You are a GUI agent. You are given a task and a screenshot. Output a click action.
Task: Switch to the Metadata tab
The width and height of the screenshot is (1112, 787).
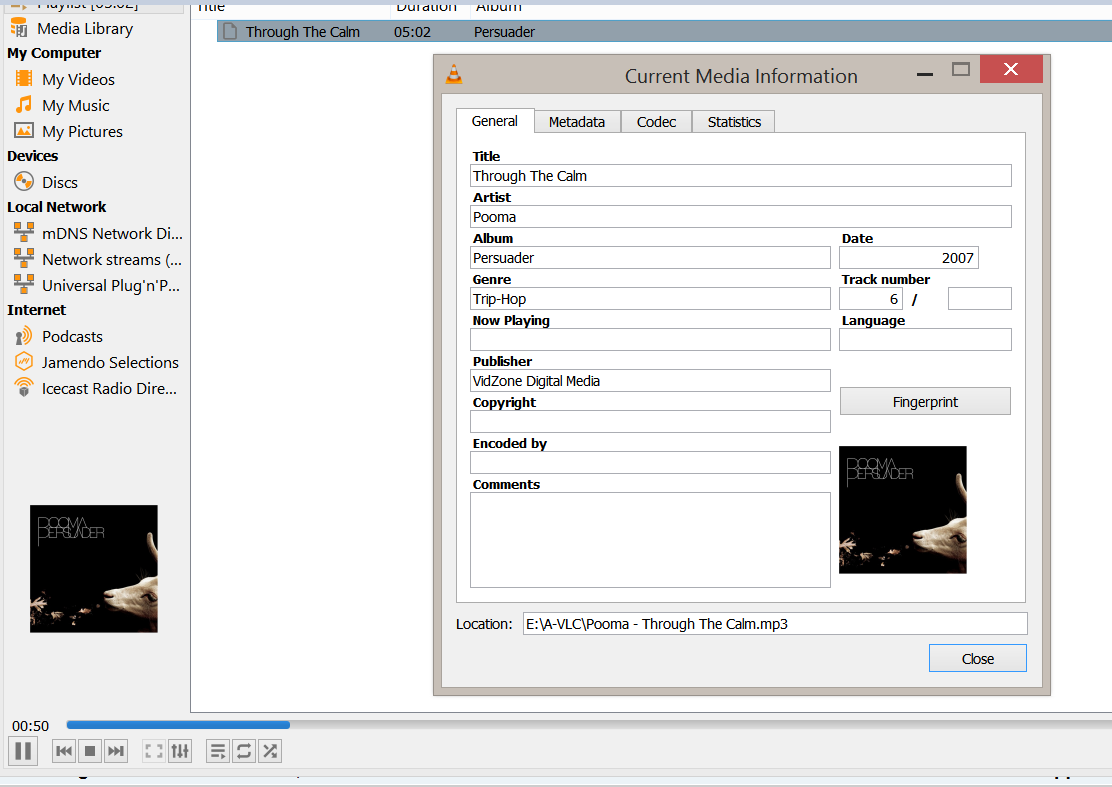(x=577, y=122)
